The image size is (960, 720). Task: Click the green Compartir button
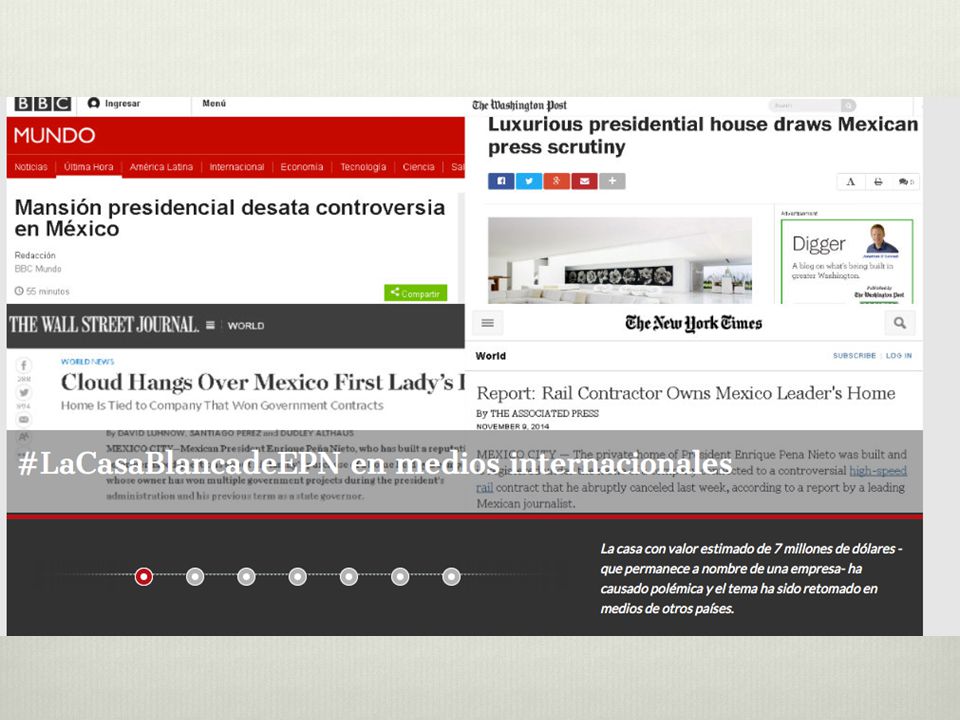click(416, 293)
